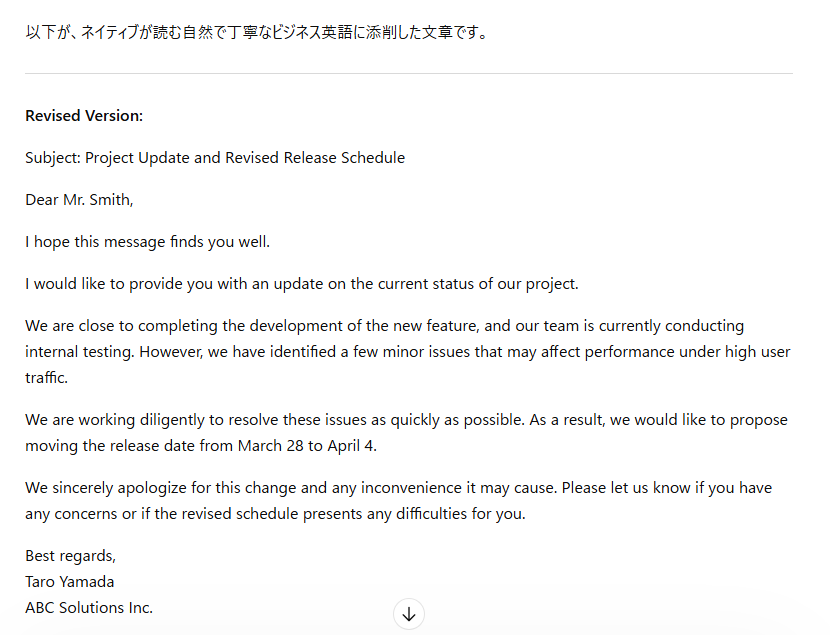
Task: Click the "Best regards," closing line
Action: [70, 556]
